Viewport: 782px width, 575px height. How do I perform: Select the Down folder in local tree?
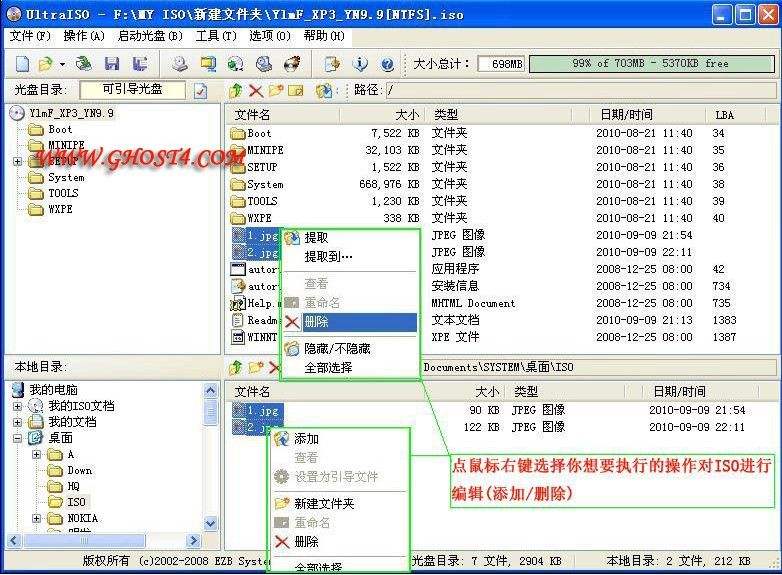tap(80, 470)
